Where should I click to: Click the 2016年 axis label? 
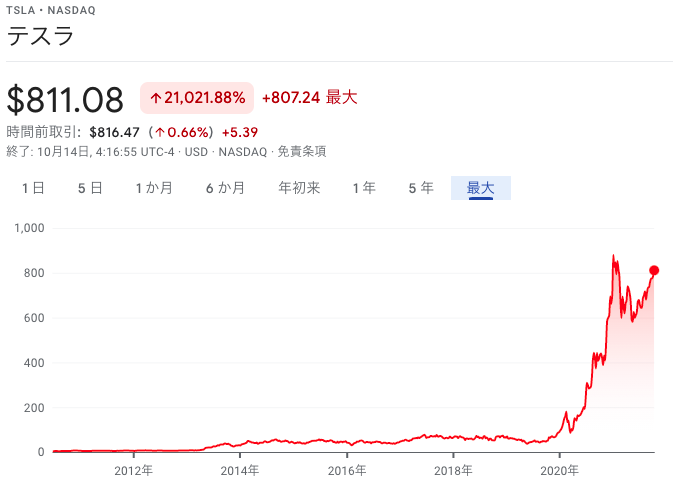point(347,471)
